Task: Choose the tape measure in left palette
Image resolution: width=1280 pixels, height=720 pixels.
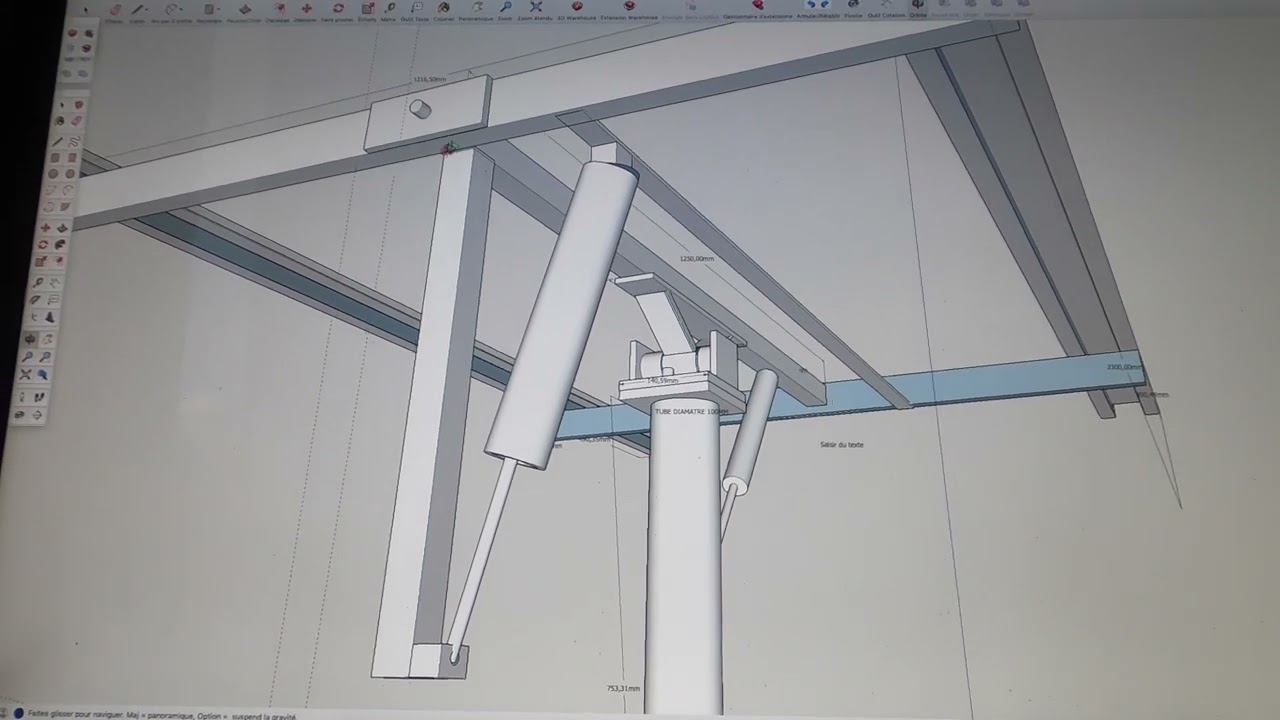Action: click(x=38, y=283)
